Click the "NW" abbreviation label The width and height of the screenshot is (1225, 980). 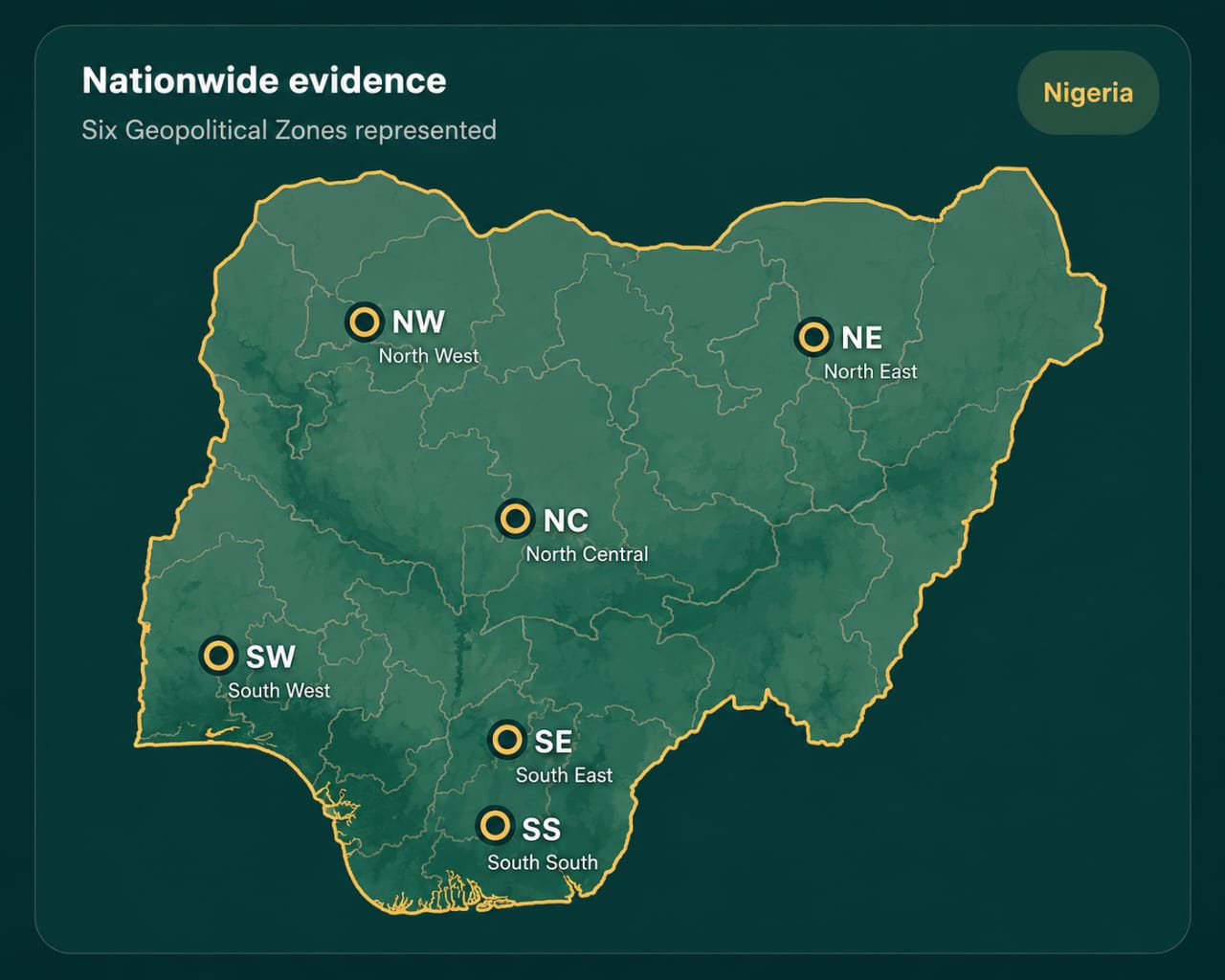418,322
